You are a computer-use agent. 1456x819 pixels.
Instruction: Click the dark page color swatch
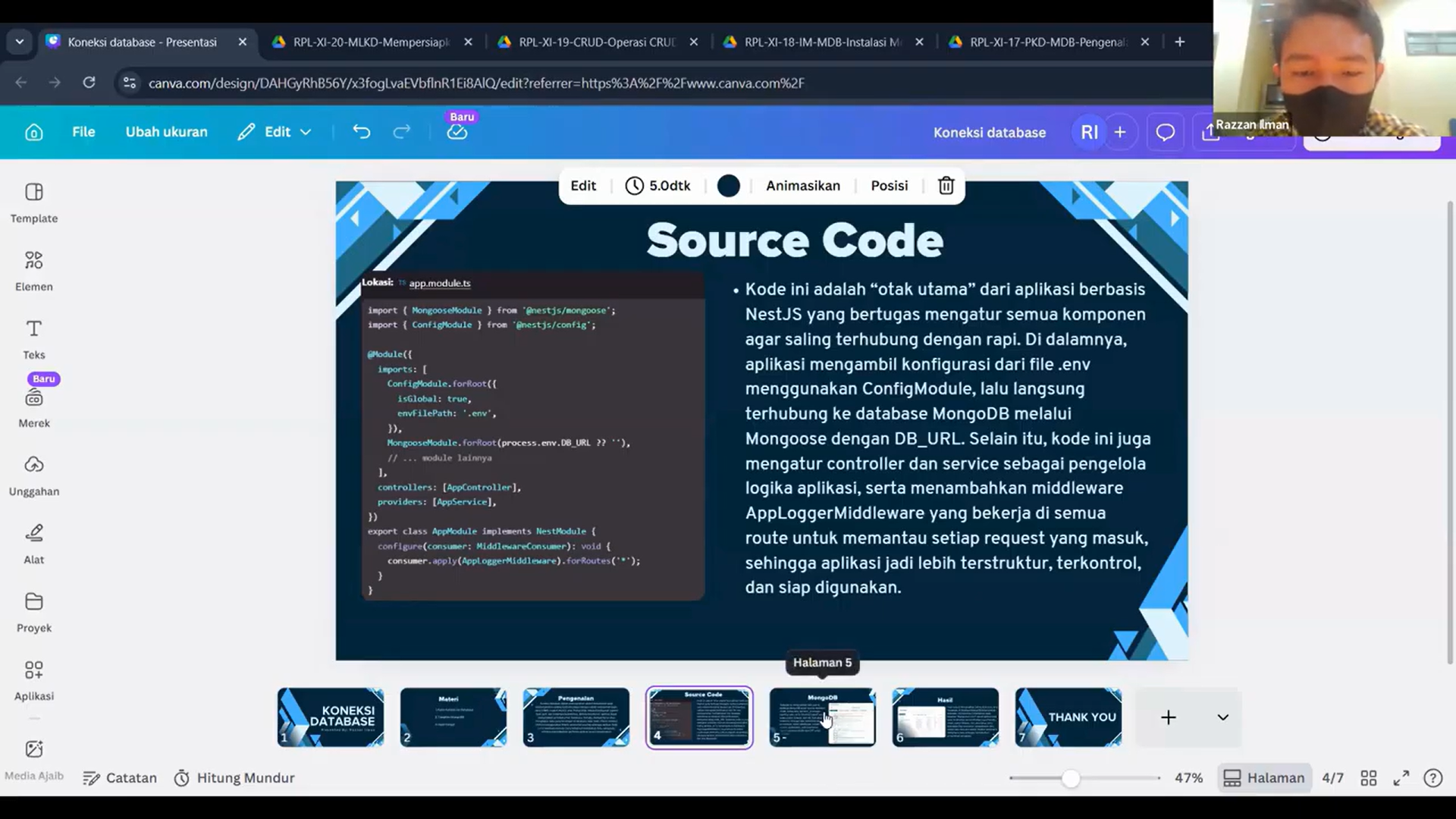(x=728, y=186)
